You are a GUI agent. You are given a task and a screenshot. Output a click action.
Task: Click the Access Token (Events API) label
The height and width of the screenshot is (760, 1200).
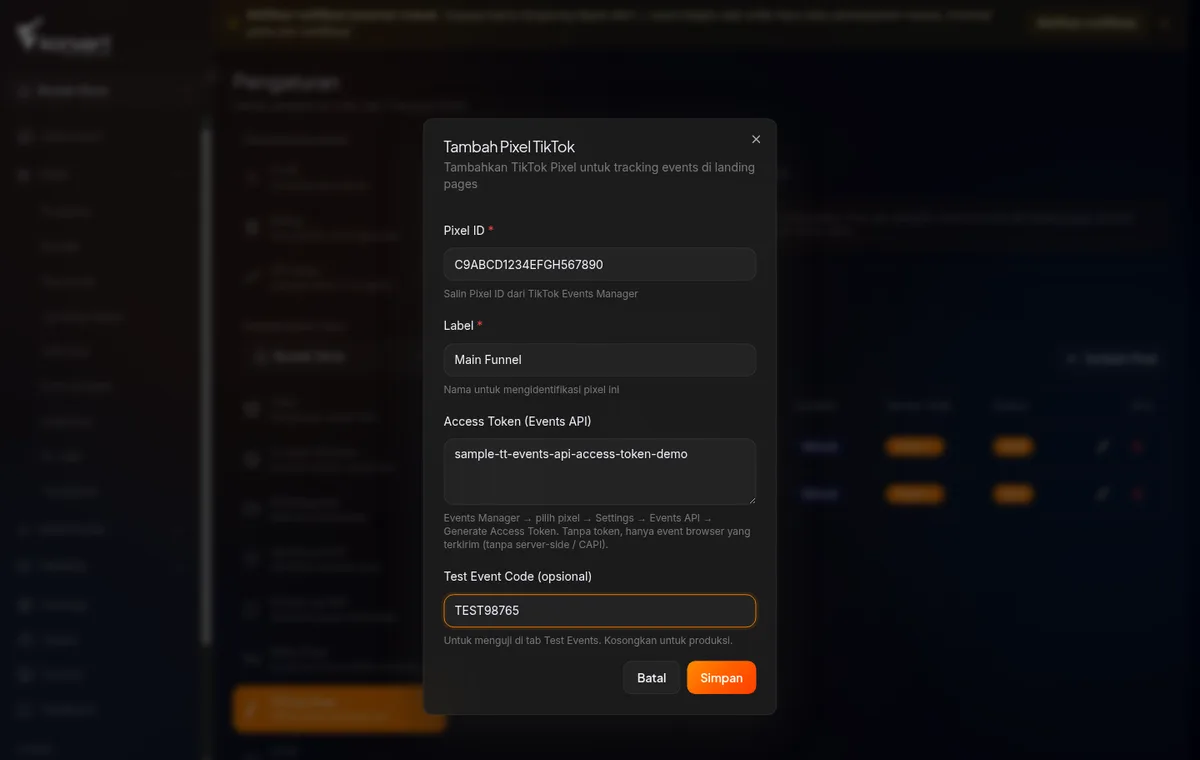(x=517, y=422)
